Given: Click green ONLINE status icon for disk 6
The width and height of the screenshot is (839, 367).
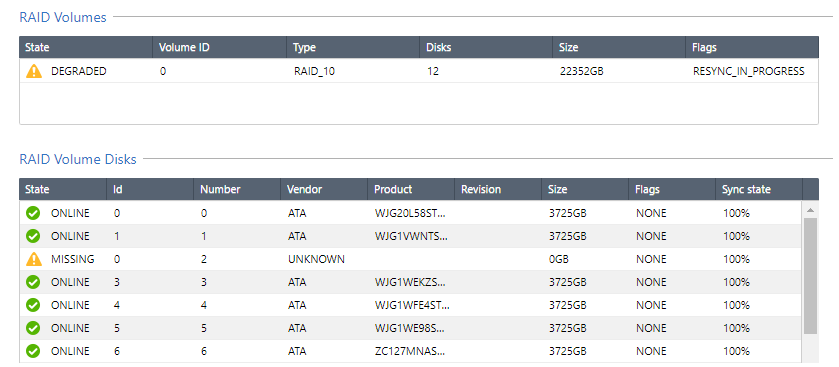Looking at the screenshot, I should pos(33,351).
